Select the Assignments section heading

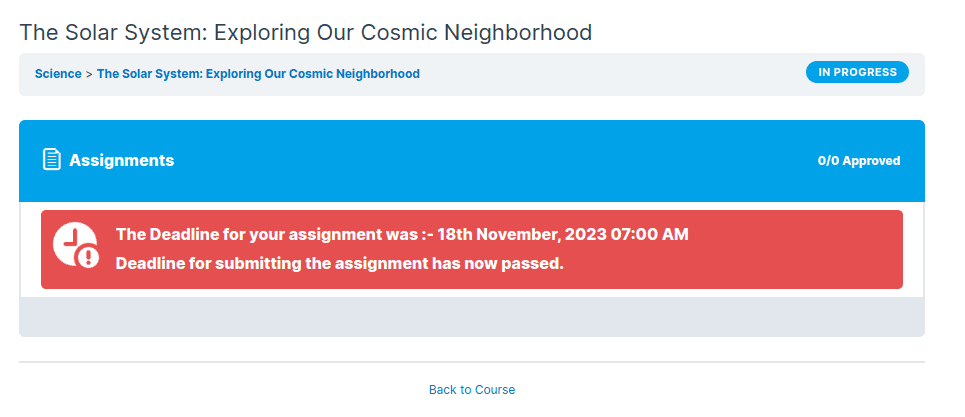point(121,160)
